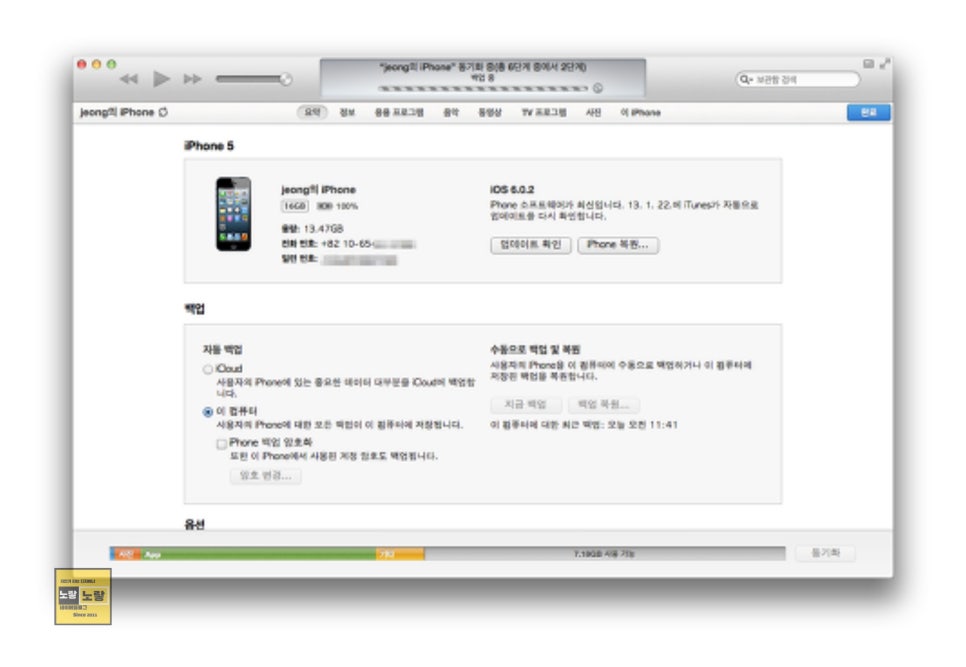This screenshot has height=667, width=966.
Task: Click the green App capacity segment
Action: point(259,554)
